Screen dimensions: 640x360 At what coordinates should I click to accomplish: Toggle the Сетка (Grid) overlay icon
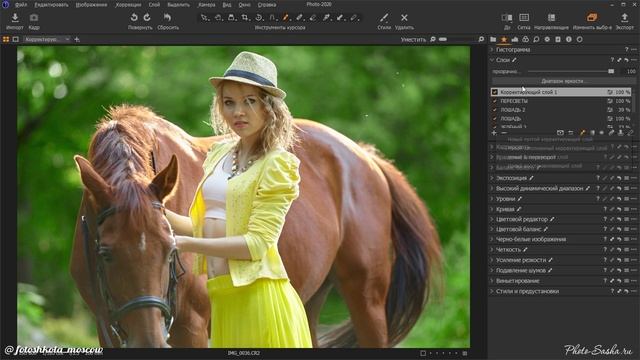[524, 18]
